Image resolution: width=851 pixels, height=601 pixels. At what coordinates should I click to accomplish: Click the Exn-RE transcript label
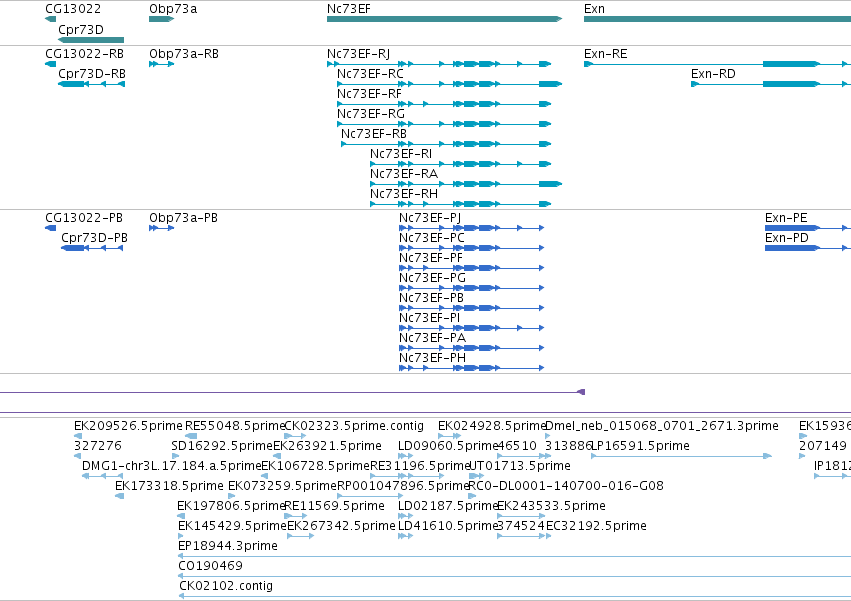[x=606, y=54]
